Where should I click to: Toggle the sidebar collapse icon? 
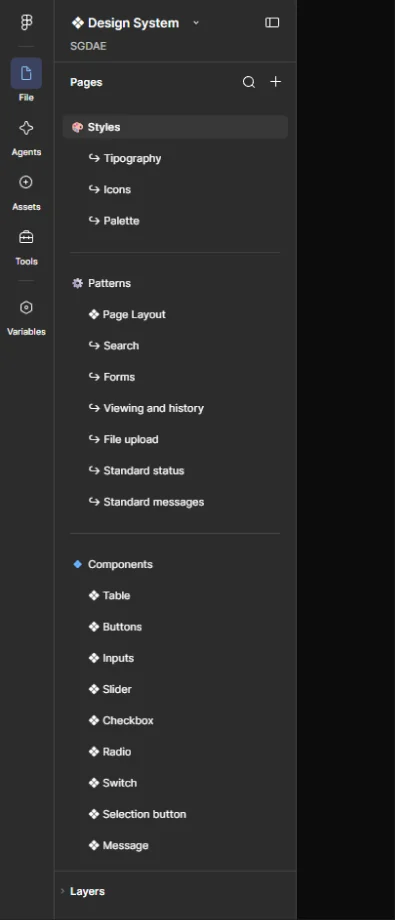(x=272, y=22)
